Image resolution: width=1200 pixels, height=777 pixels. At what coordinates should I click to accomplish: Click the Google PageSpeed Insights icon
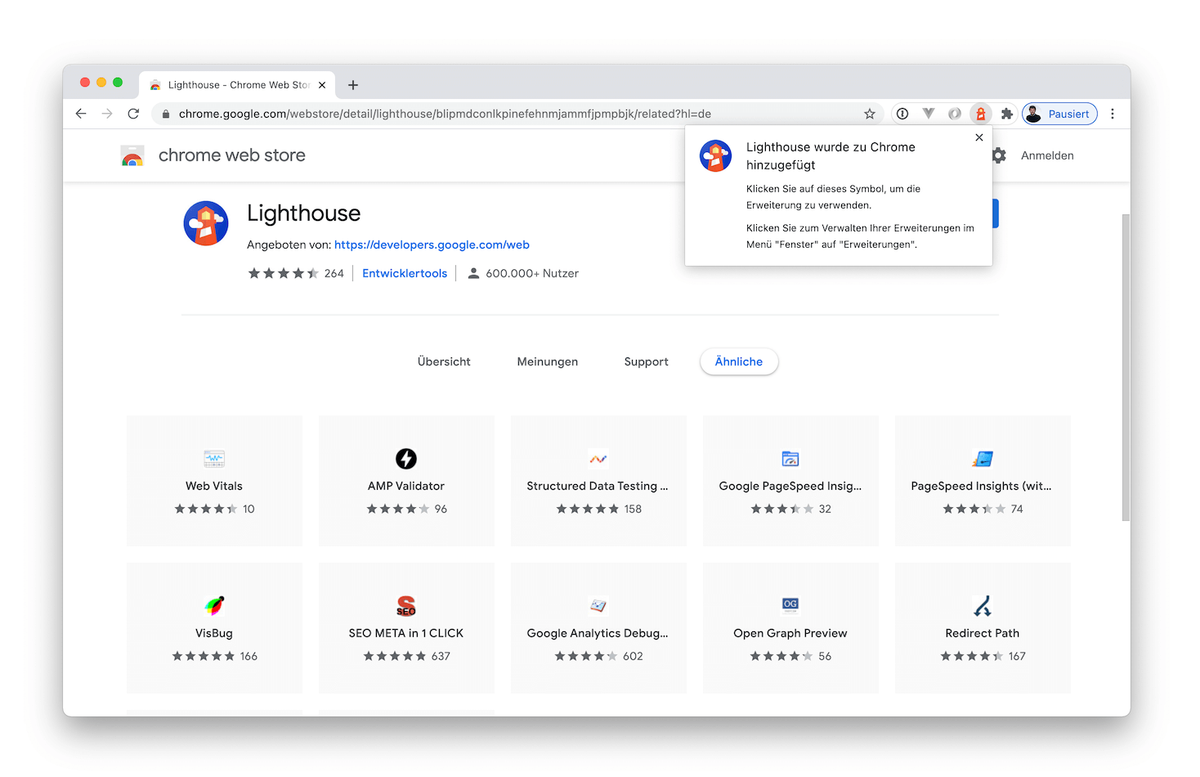click(790, 459)
